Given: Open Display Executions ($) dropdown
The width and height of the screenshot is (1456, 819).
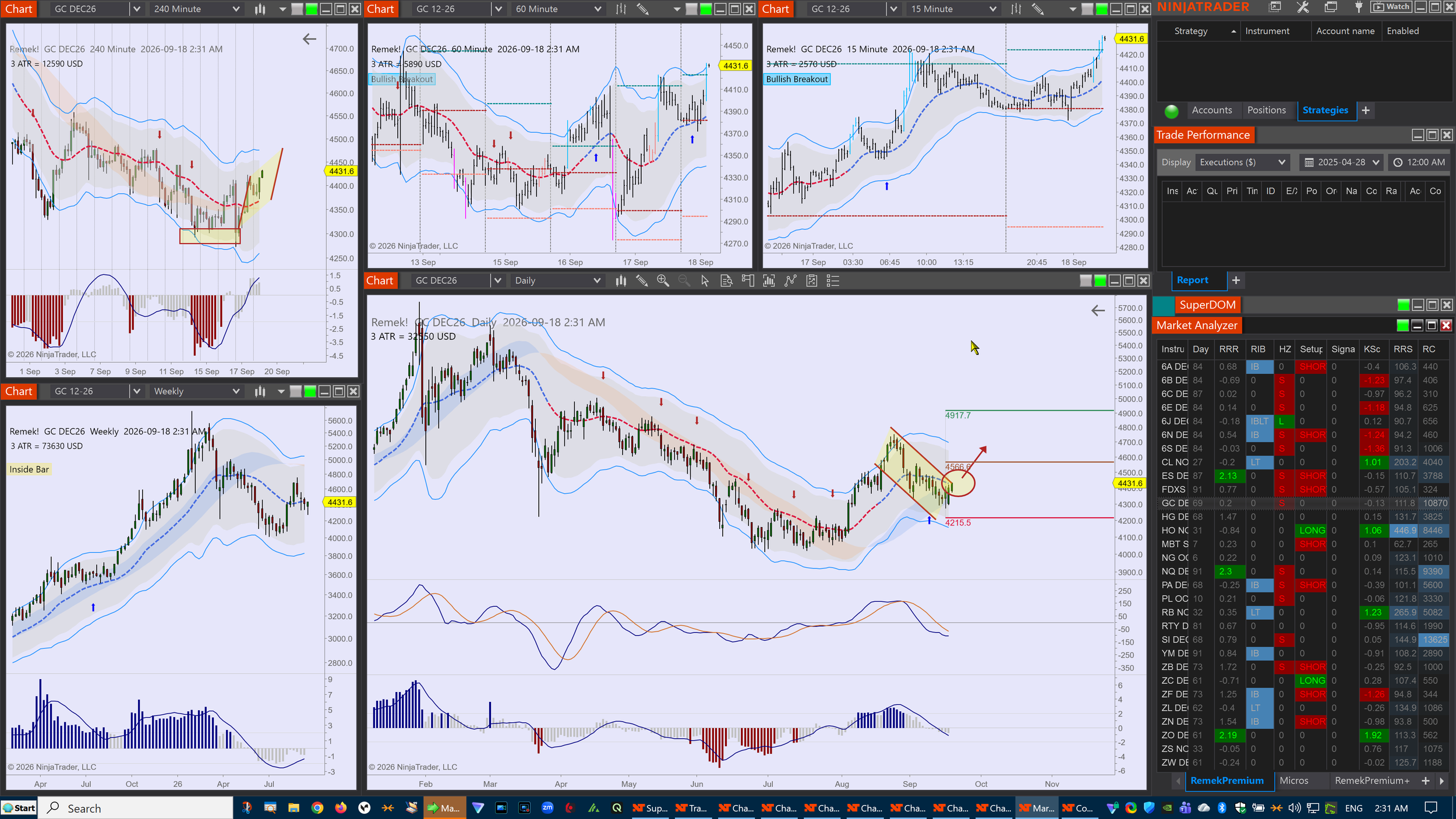Looking at the screenshot, I should 1242,163.
